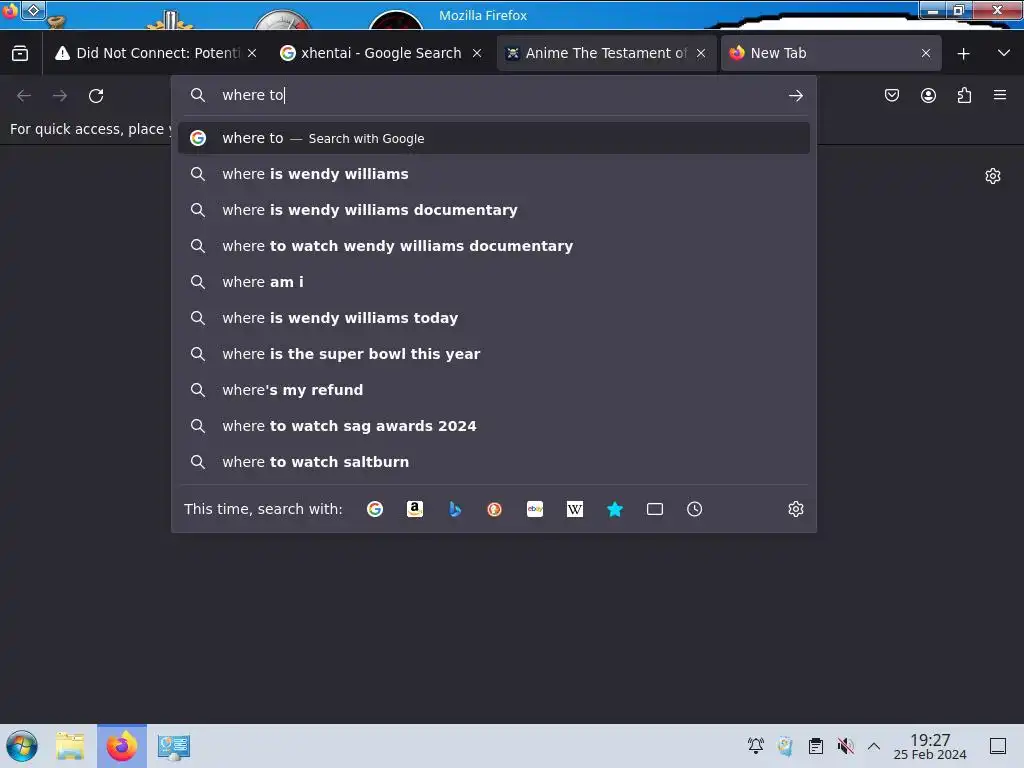The image size is (1024, 768).
Task: Choose 'where to watch sag awards 2024'
Action: [x=494, y=426]
